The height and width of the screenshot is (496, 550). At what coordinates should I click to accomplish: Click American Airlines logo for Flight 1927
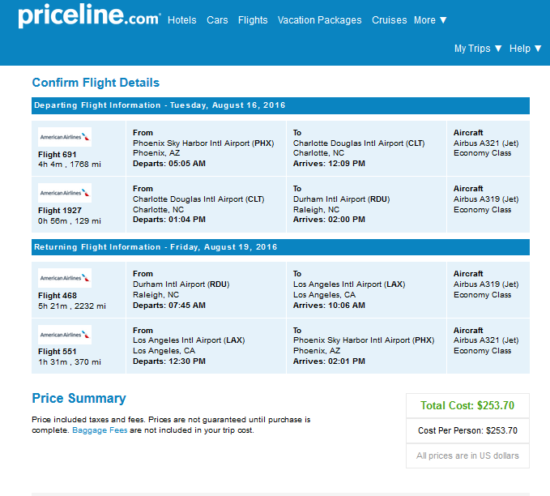(65, 193)
